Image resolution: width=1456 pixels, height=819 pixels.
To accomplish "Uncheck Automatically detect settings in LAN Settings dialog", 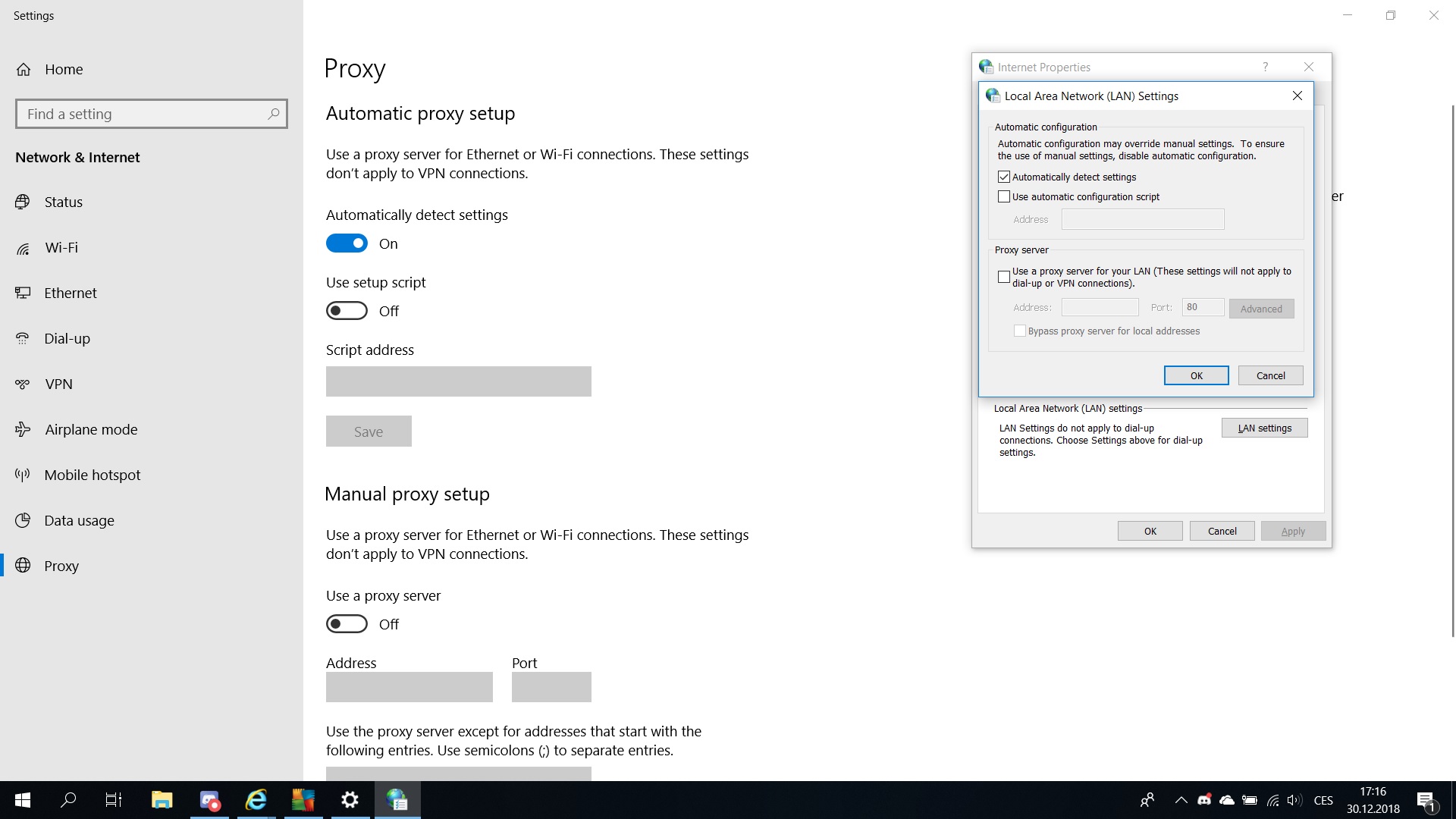I will pos(1004,177).
